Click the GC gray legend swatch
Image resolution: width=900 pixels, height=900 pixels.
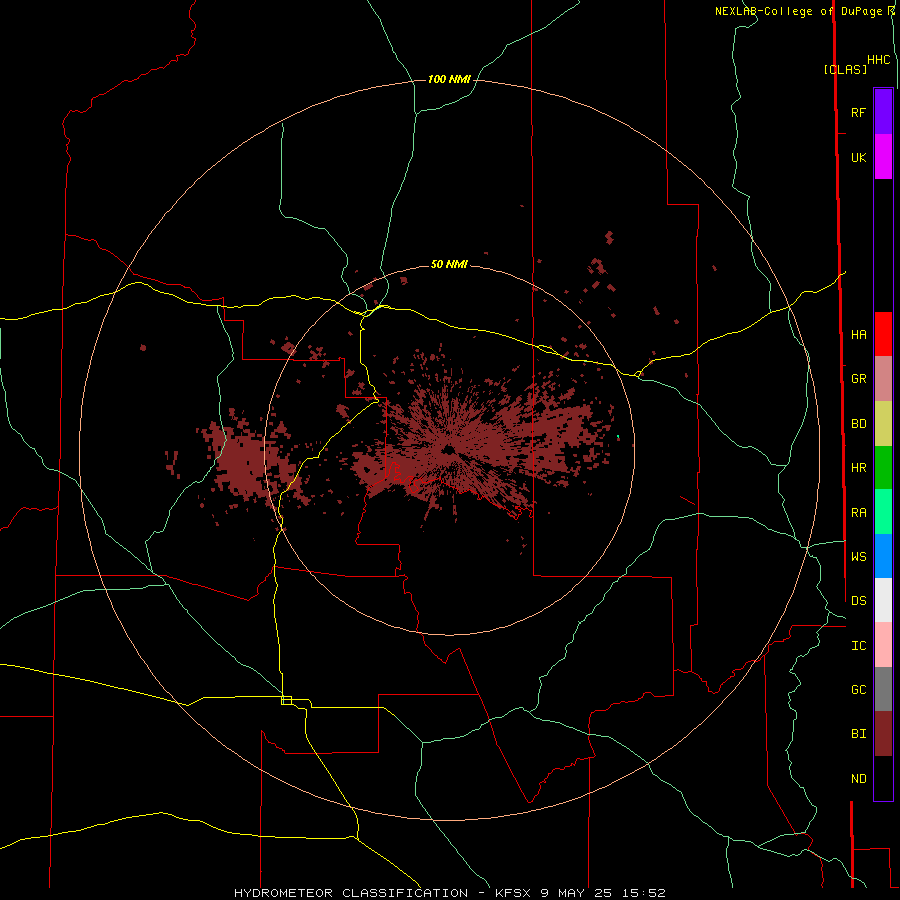click(883, 689)
